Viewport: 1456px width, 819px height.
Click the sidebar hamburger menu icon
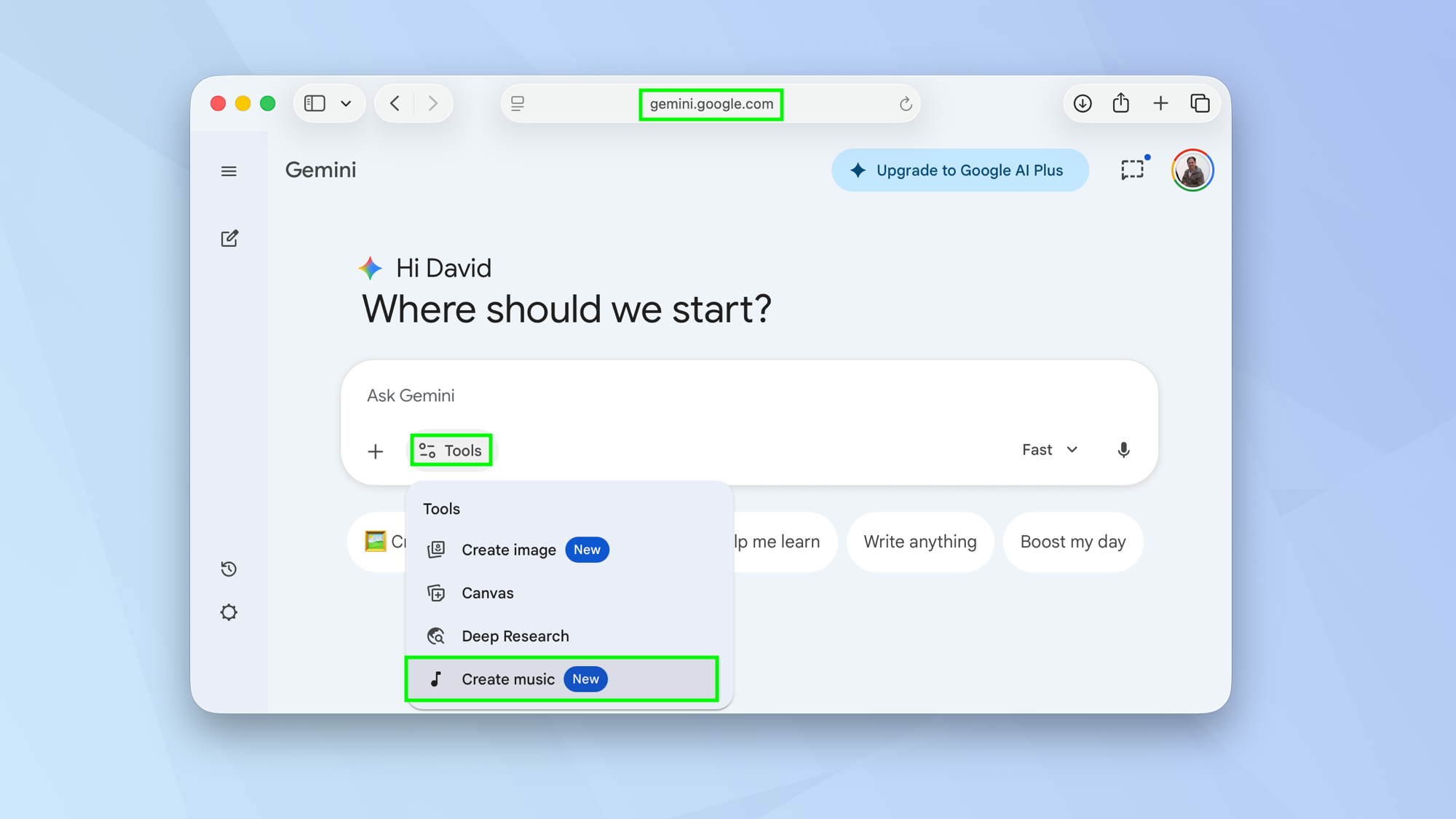229,170
